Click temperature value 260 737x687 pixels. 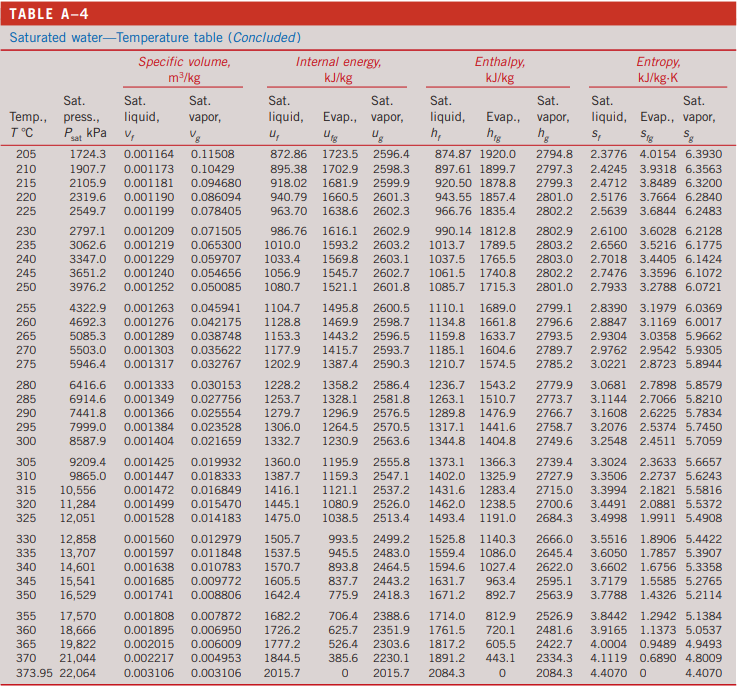[x=26, y=322]
